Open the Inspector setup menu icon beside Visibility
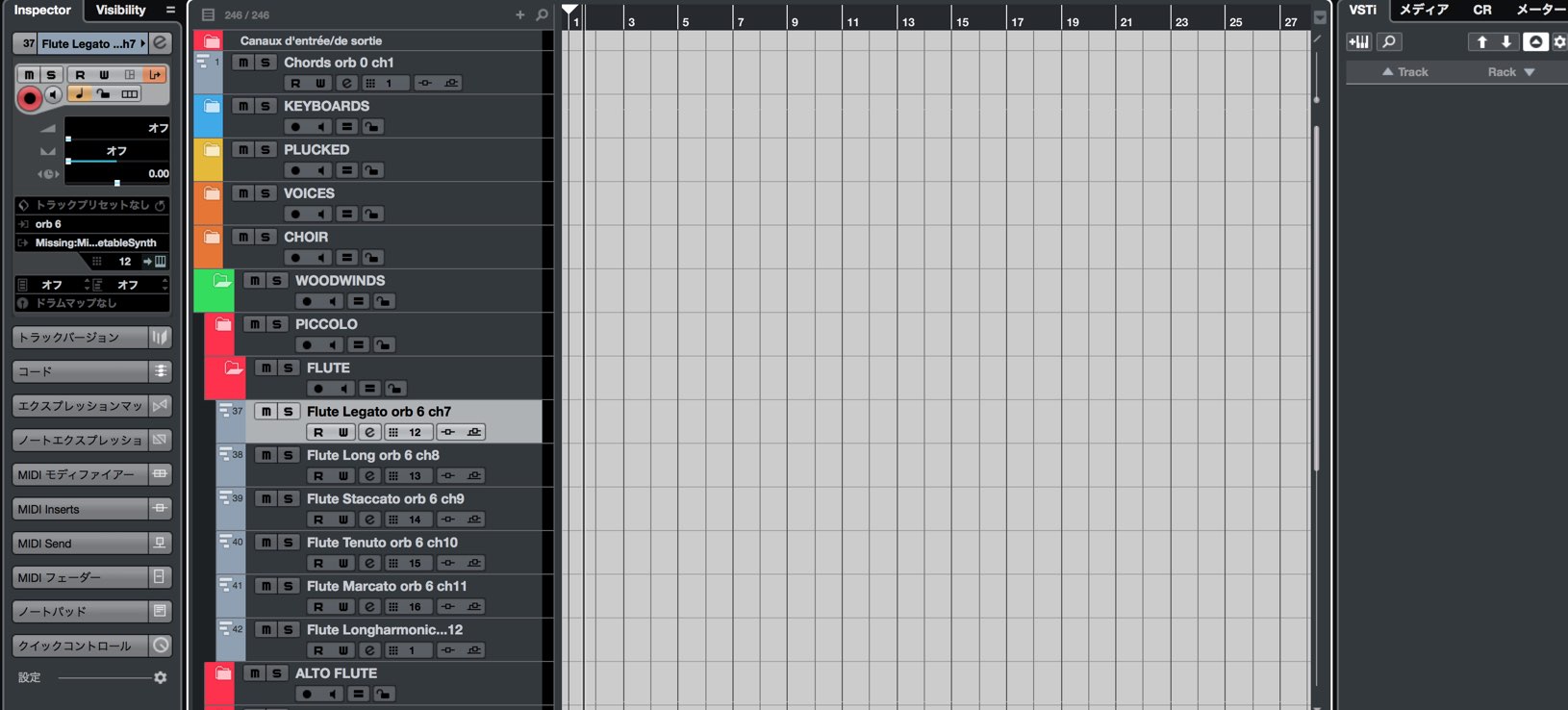The width and height of the screenshot is (1568, 710). pos(170,10)
